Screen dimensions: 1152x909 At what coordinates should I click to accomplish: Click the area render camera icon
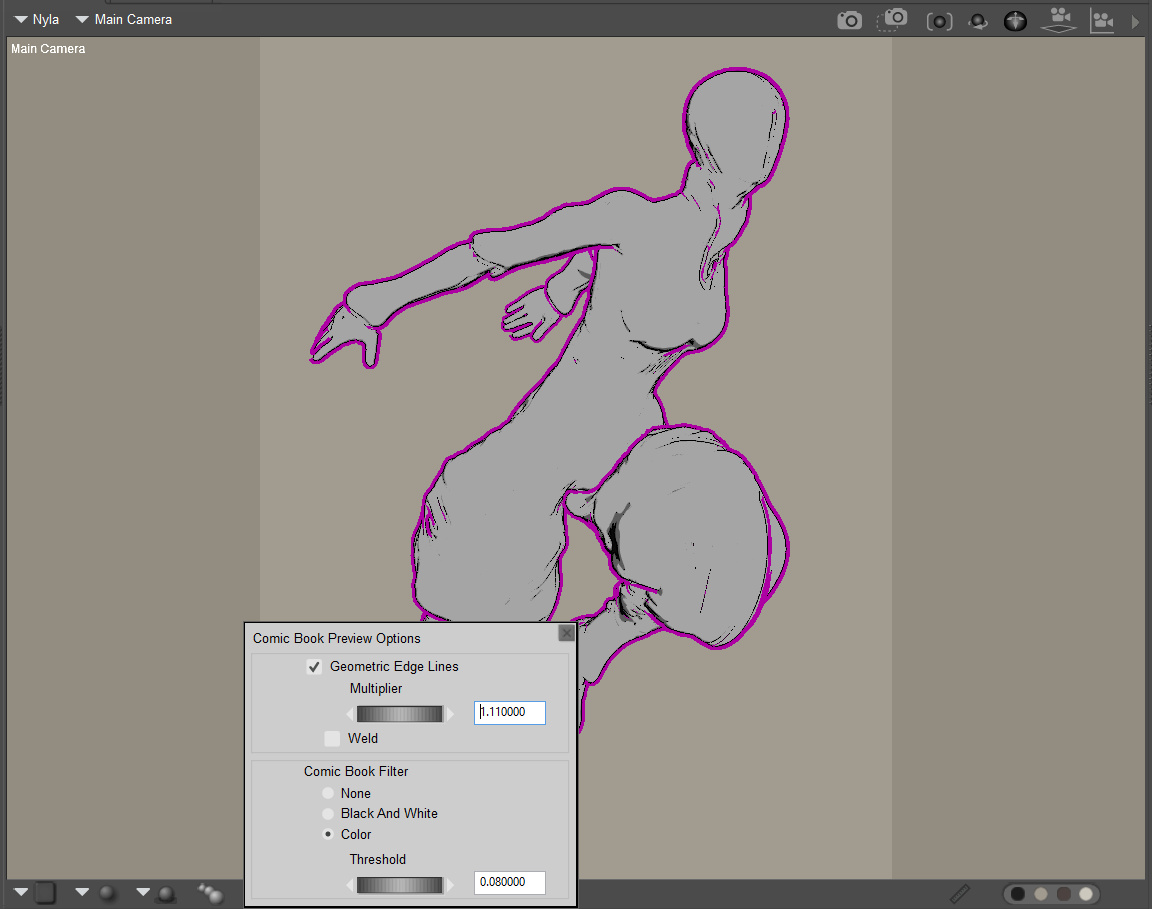point(894,20)
